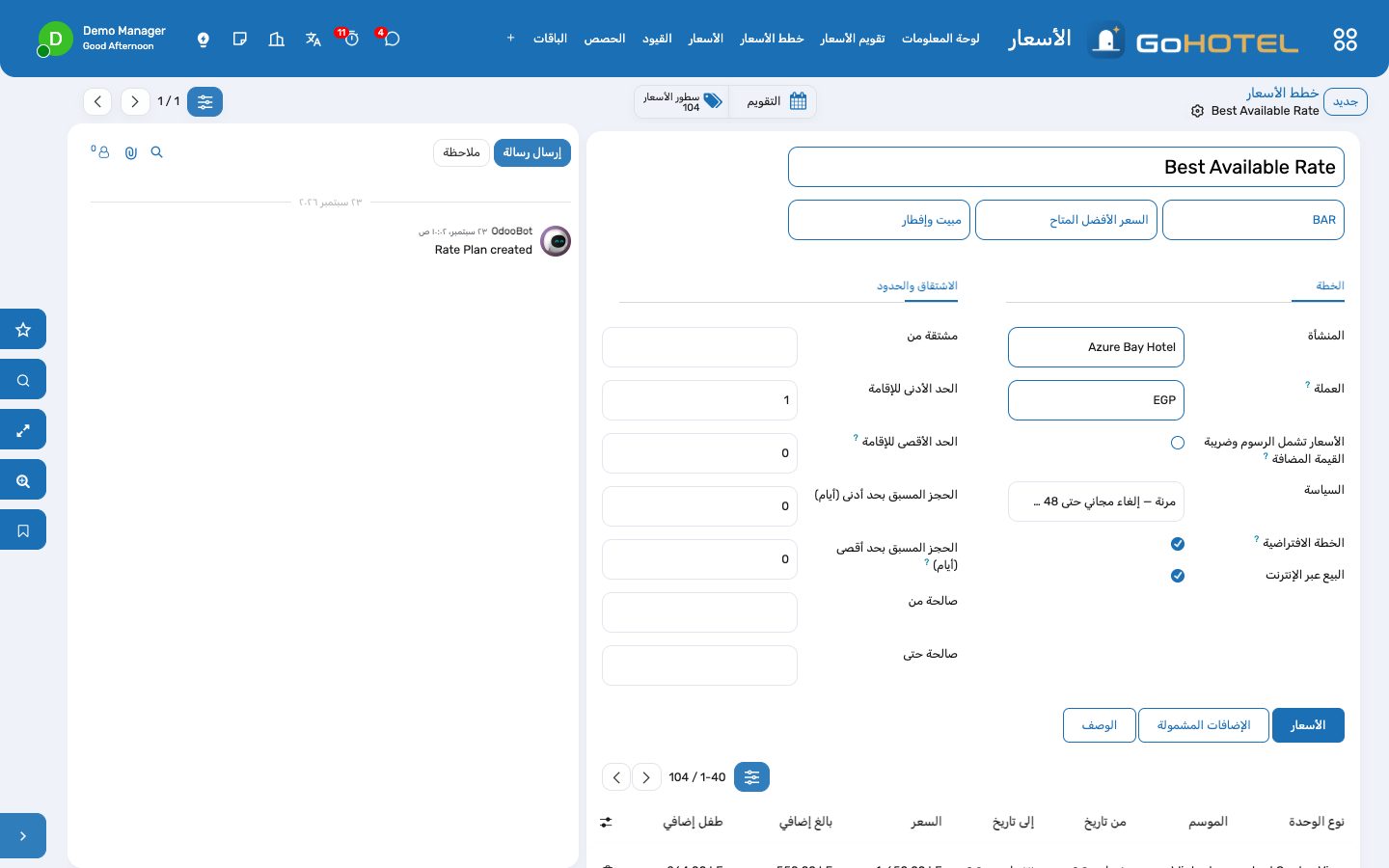
Task: Open تقويم الأسعار menu item
Action: click(853, 39)
